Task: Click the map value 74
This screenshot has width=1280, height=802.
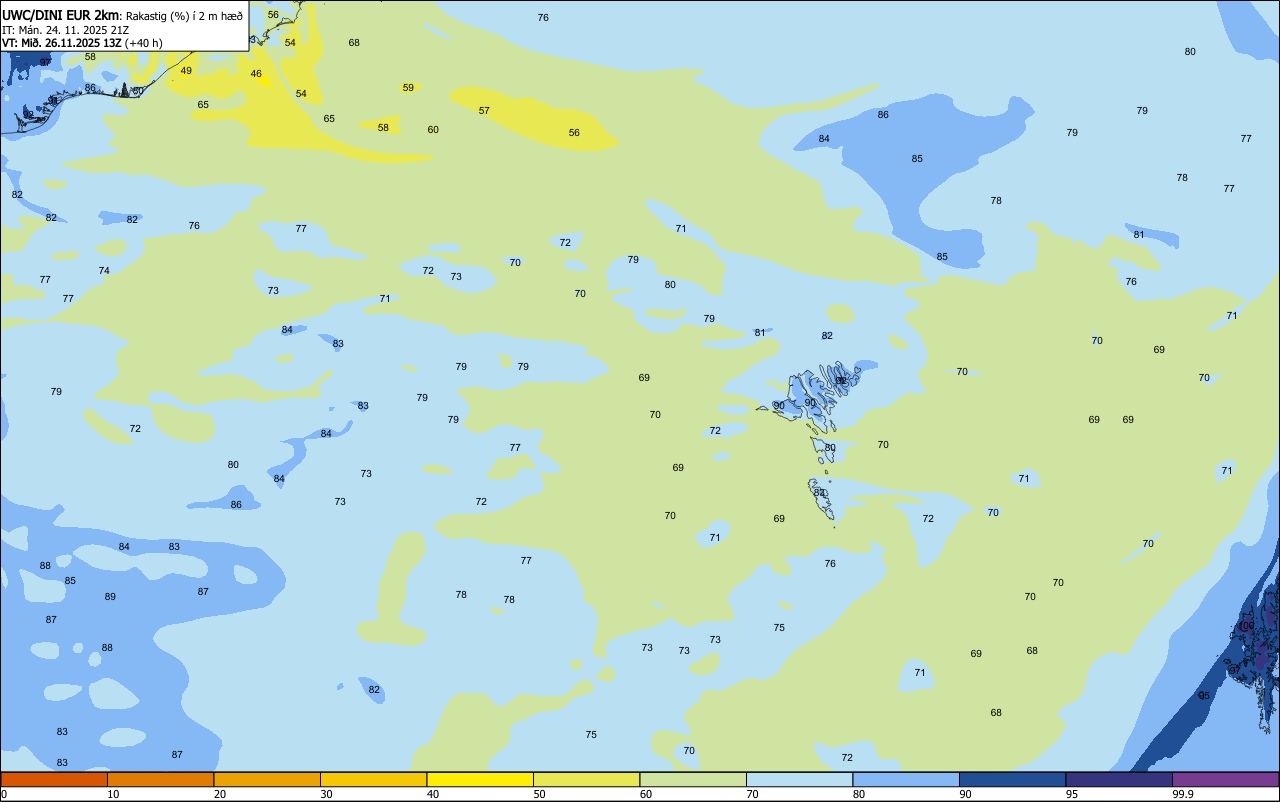Action: [104, 271]
